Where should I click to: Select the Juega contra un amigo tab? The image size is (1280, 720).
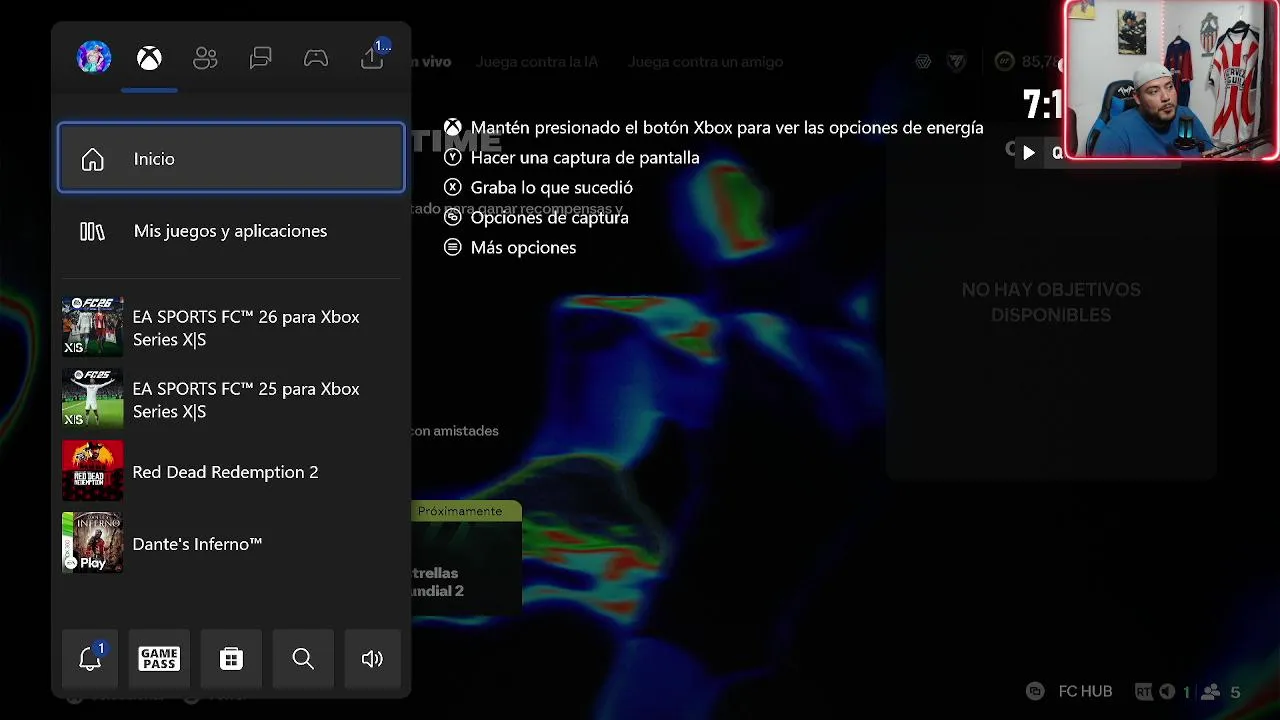point(705,62)
